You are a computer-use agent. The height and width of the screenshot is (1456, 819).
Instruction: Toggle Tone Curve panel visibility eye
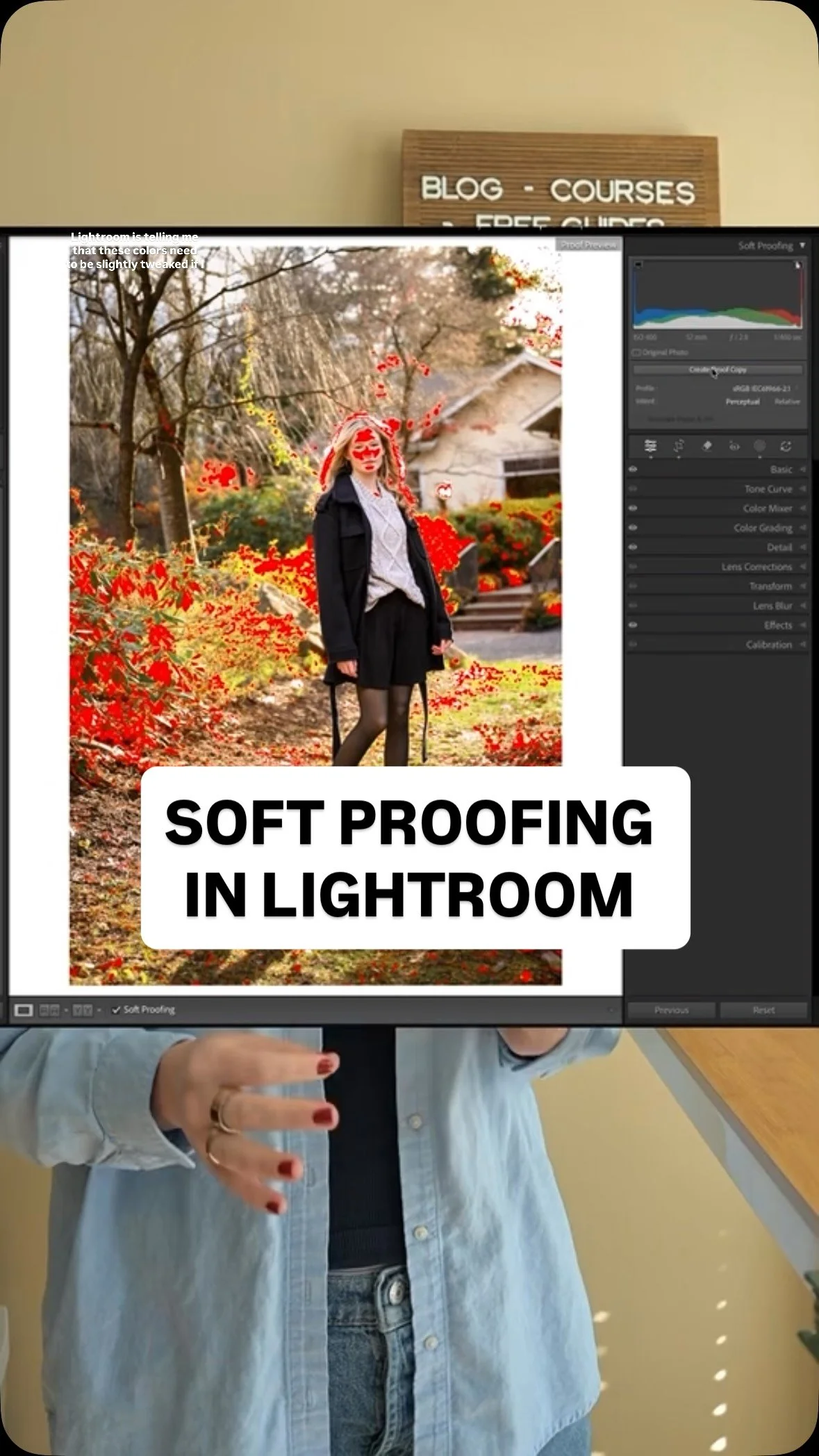click(633, 489)
